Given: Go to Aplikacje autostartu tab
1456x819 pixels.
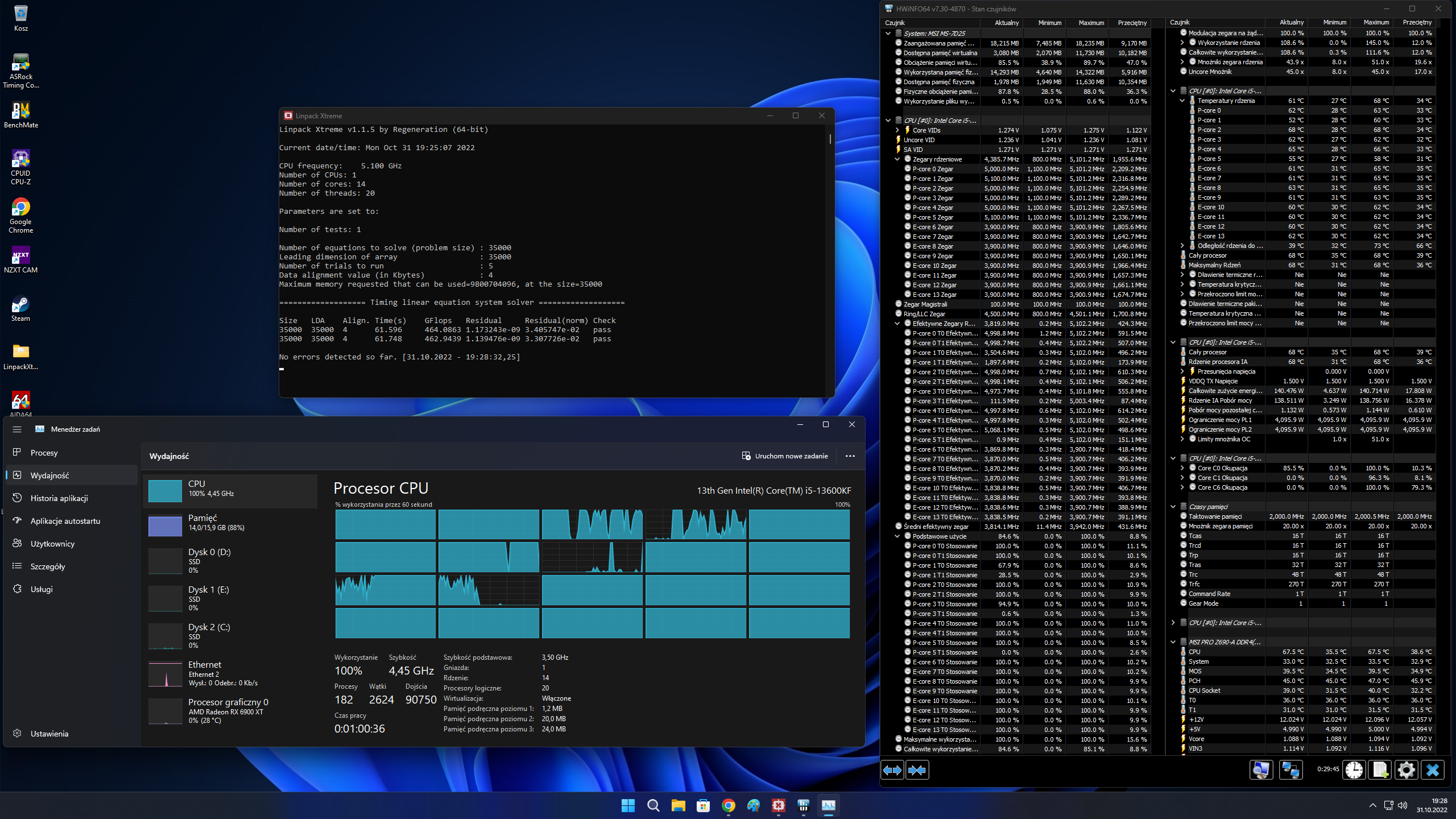Looking at the screenshot, I should (72, 521).
